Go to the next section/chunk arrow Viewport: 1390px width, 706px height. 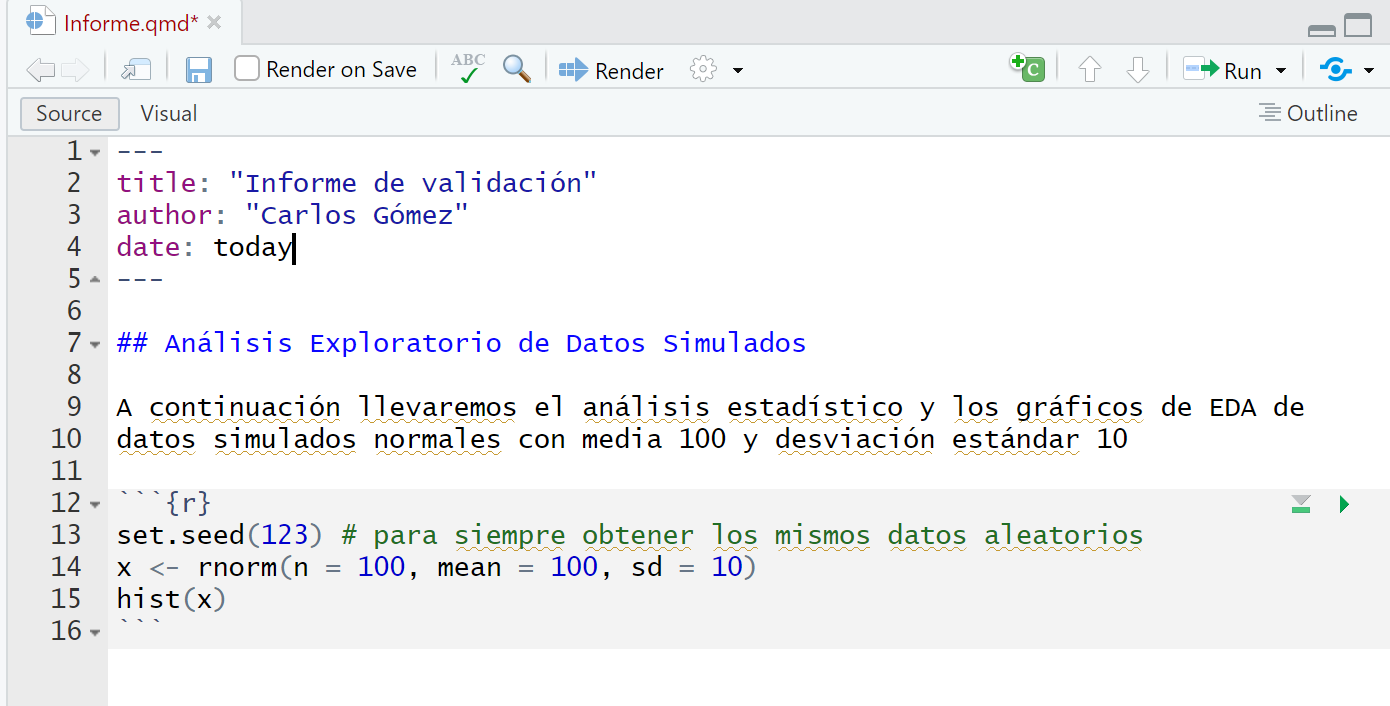(1137, 70)
